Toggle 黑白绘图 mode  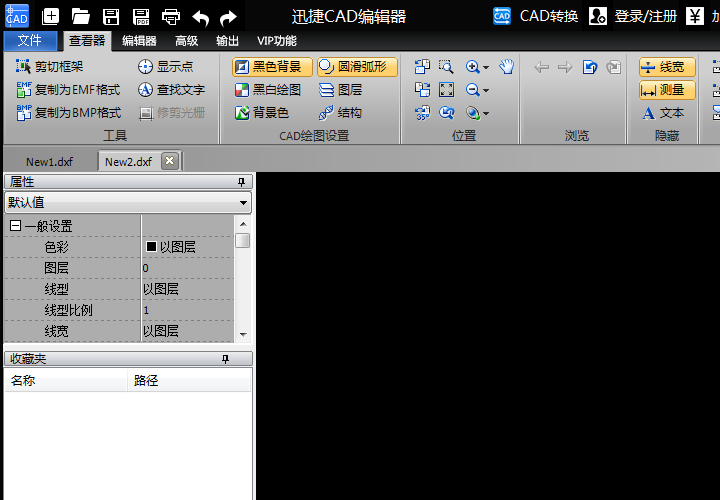click(268, 90)
